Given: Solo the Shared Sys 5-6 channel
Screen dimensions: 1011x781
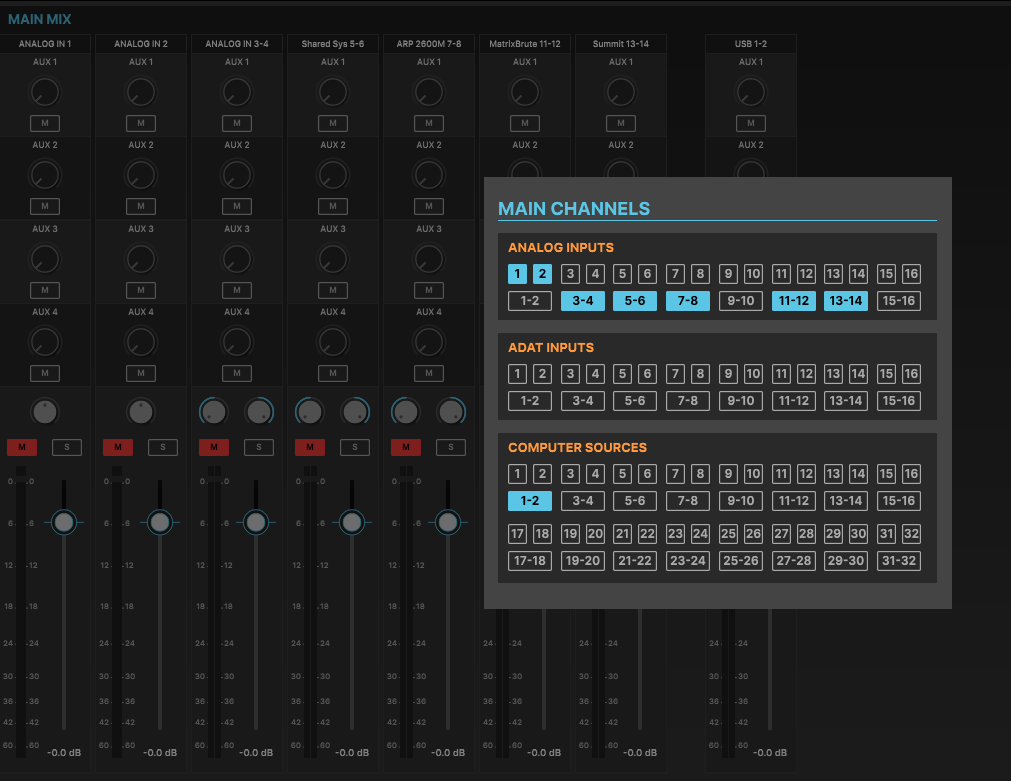Looking at the screenshot, I should [355, 447].
